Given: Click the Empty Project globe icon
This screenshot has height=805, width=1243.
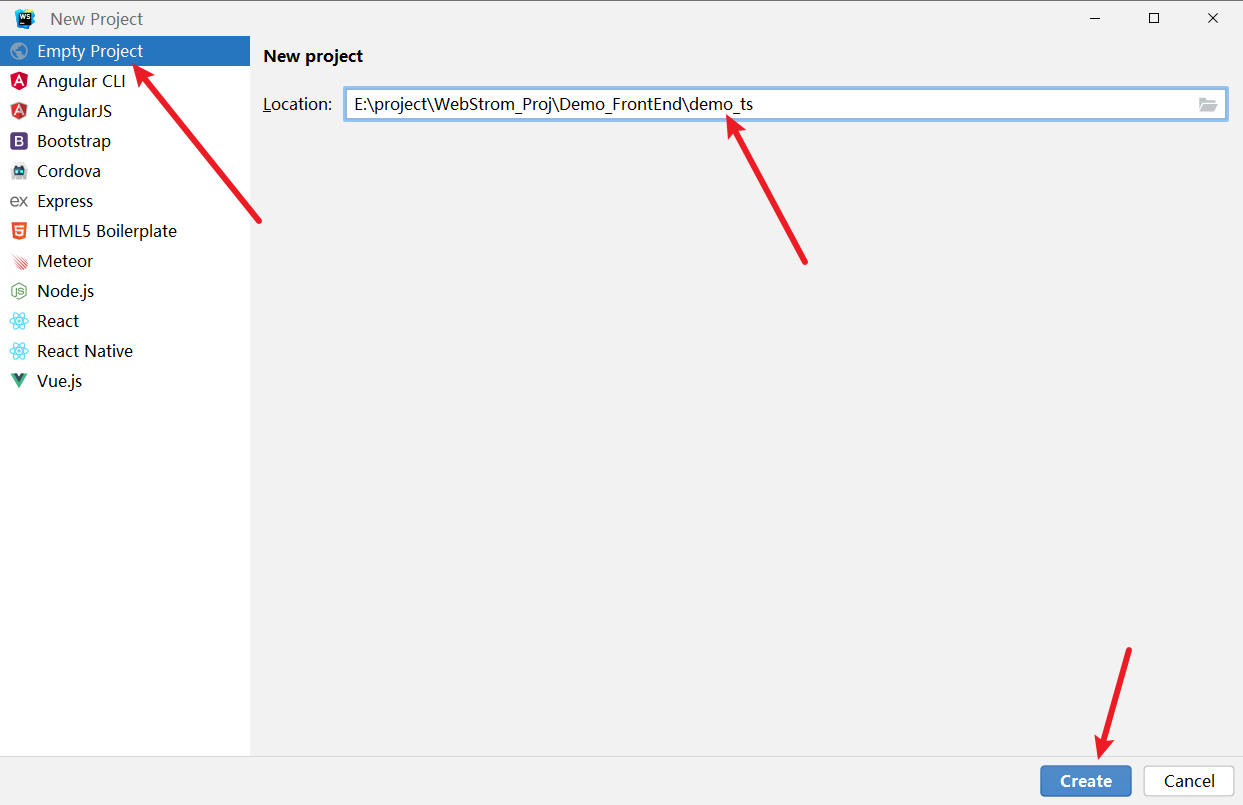Looking at the screenshot, I should click(x=19, y=51).
